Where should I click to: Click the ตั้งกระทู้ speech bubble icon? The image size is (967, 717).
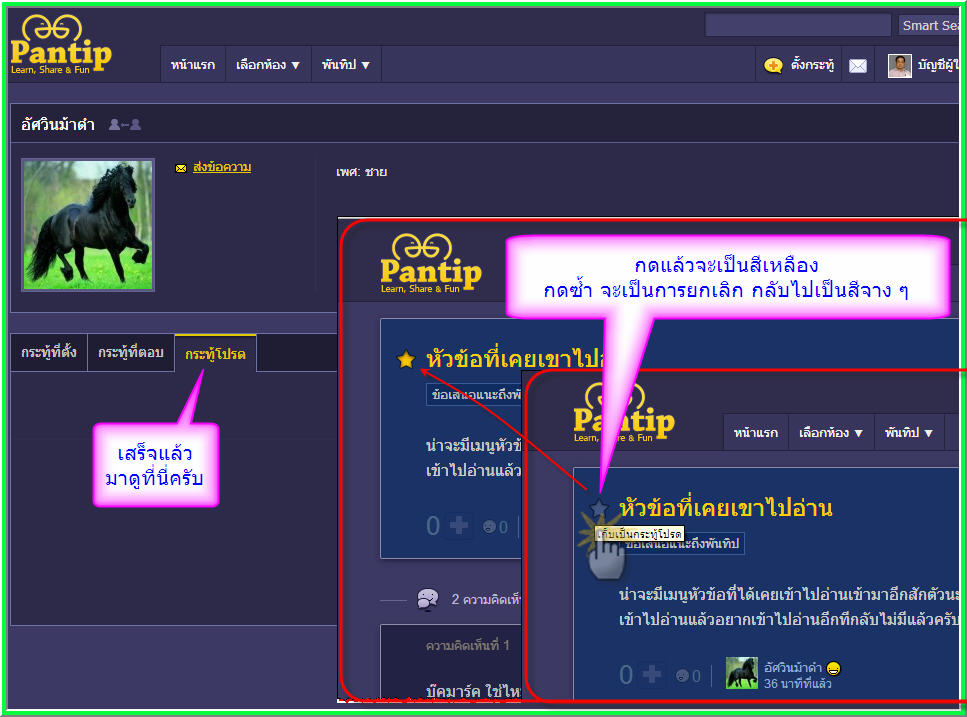[x=773, y=65]
